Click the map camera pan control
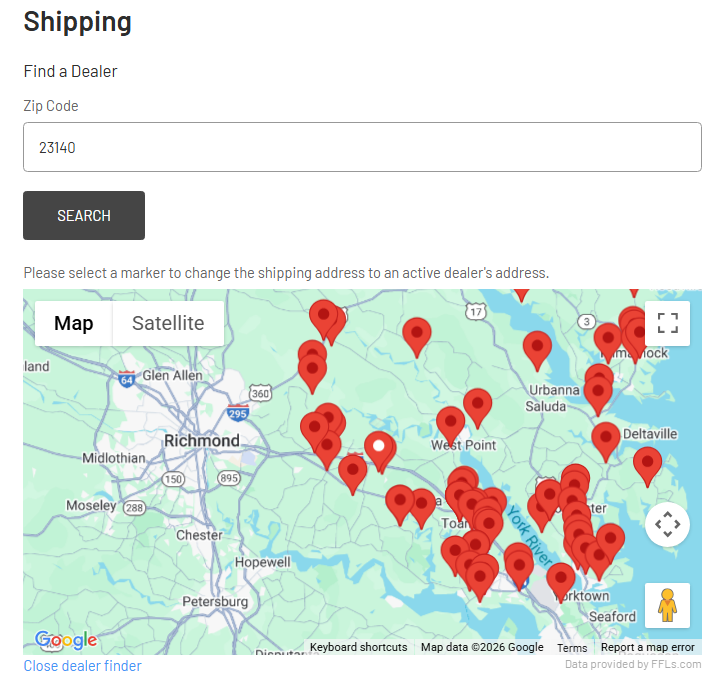 (667, 524)
